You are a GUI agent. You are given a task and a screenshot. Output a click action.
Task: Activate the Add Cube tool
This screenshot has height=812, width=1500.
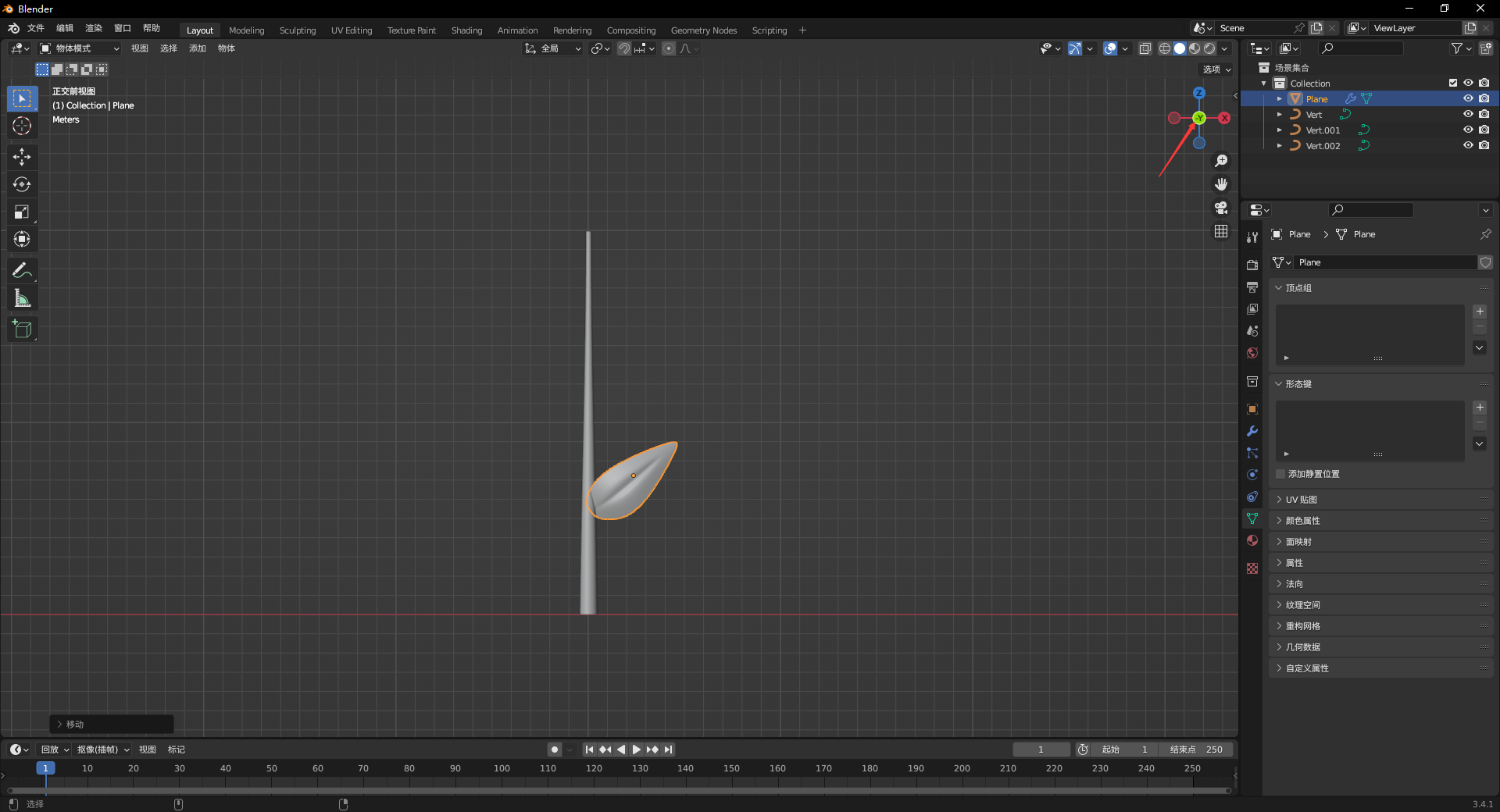pyautogui.click(x=22, y=329)
